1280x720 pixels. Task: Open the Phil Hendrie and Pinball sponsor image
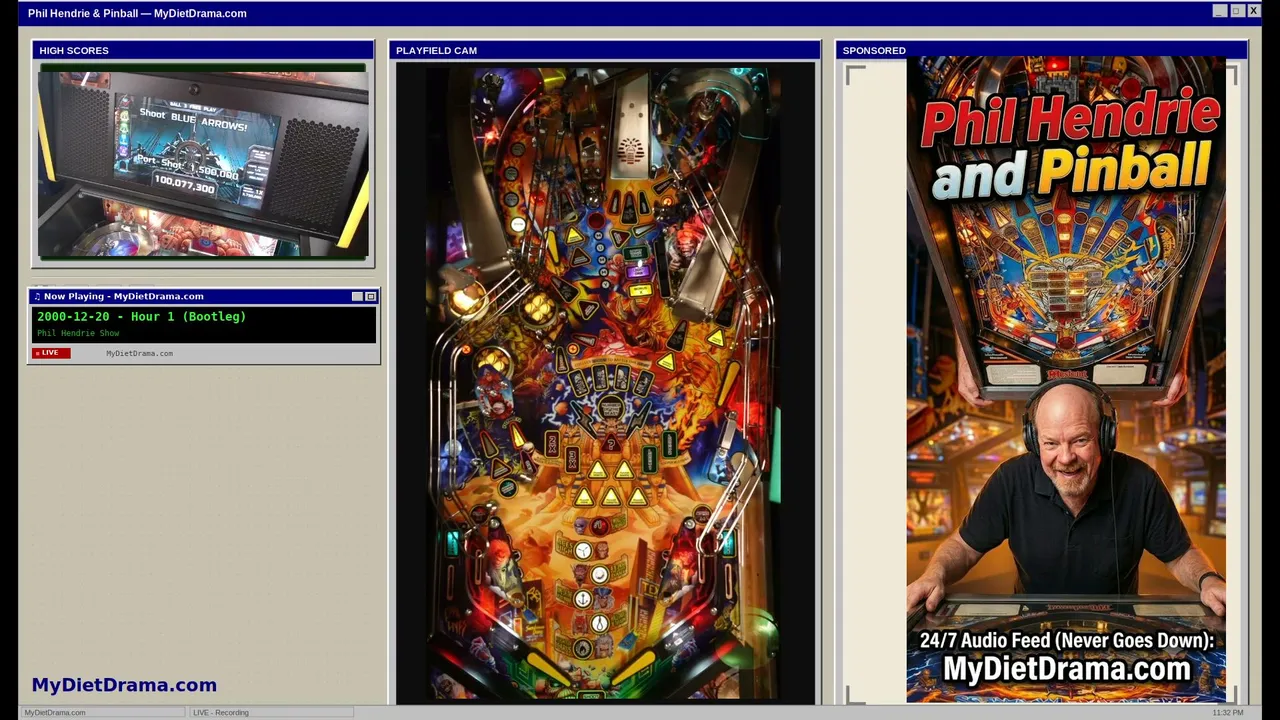pyautogui.click(x=1066, y=380)
